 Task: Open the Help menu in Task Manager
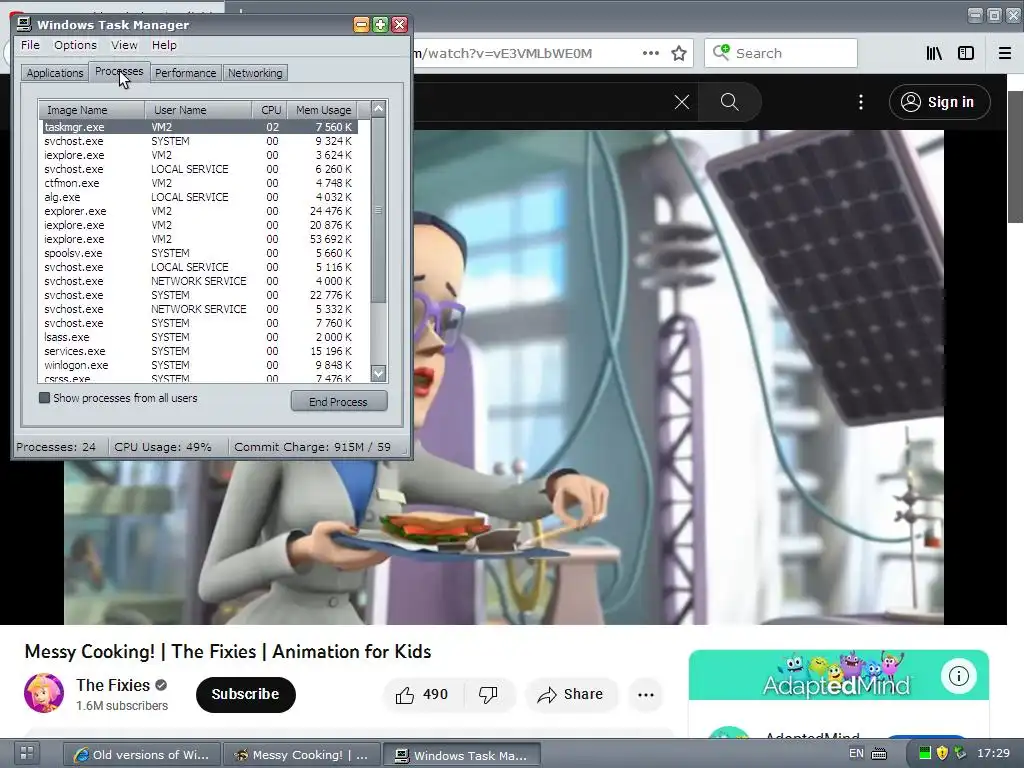coord(164,45)
